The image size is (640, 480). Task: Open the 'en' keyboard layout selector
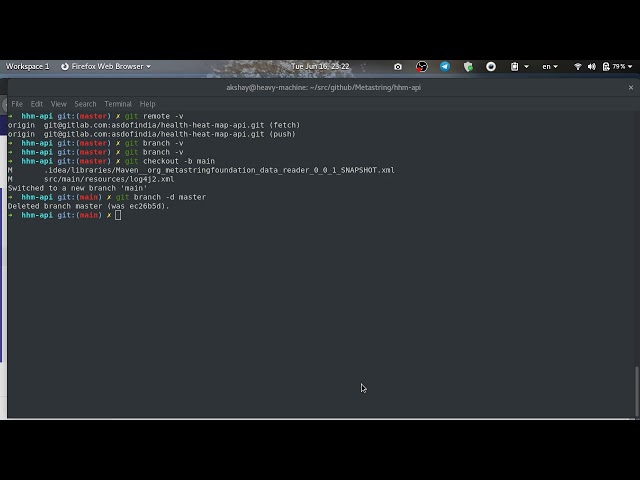pos(550,67)
